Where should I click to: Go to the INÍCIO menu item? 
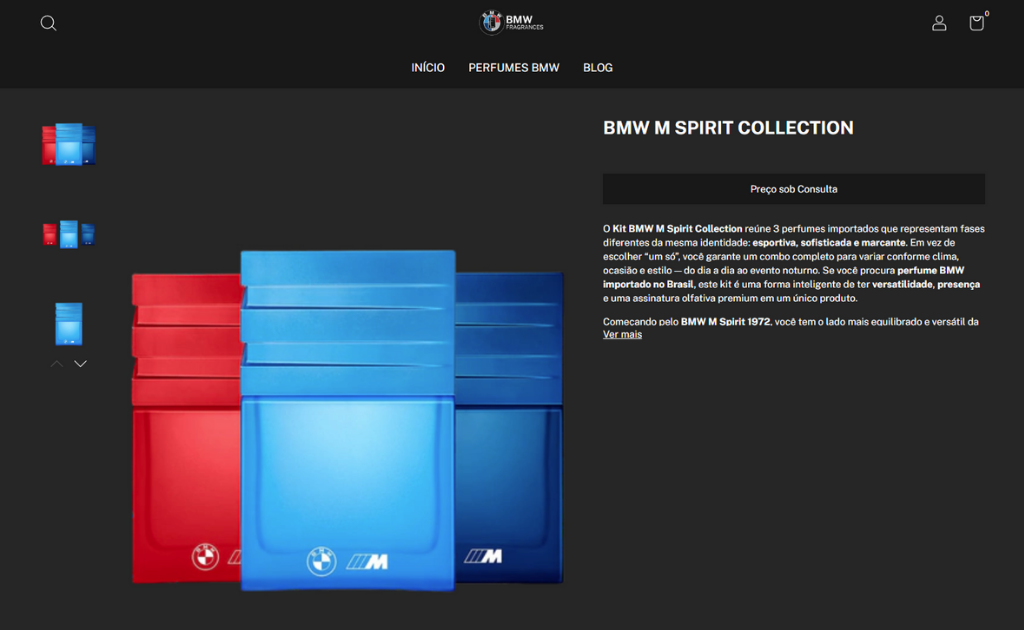[428, 68]
